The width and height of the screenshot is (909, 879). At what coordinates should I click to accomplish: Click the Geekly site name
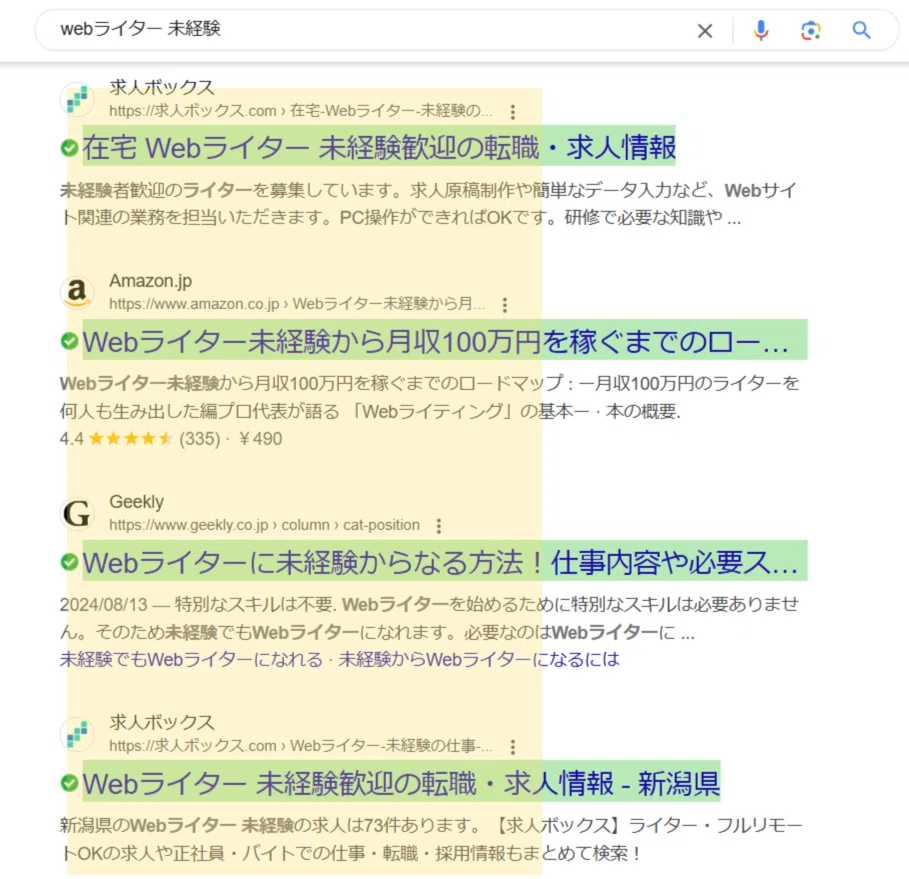tap(137, 502)
